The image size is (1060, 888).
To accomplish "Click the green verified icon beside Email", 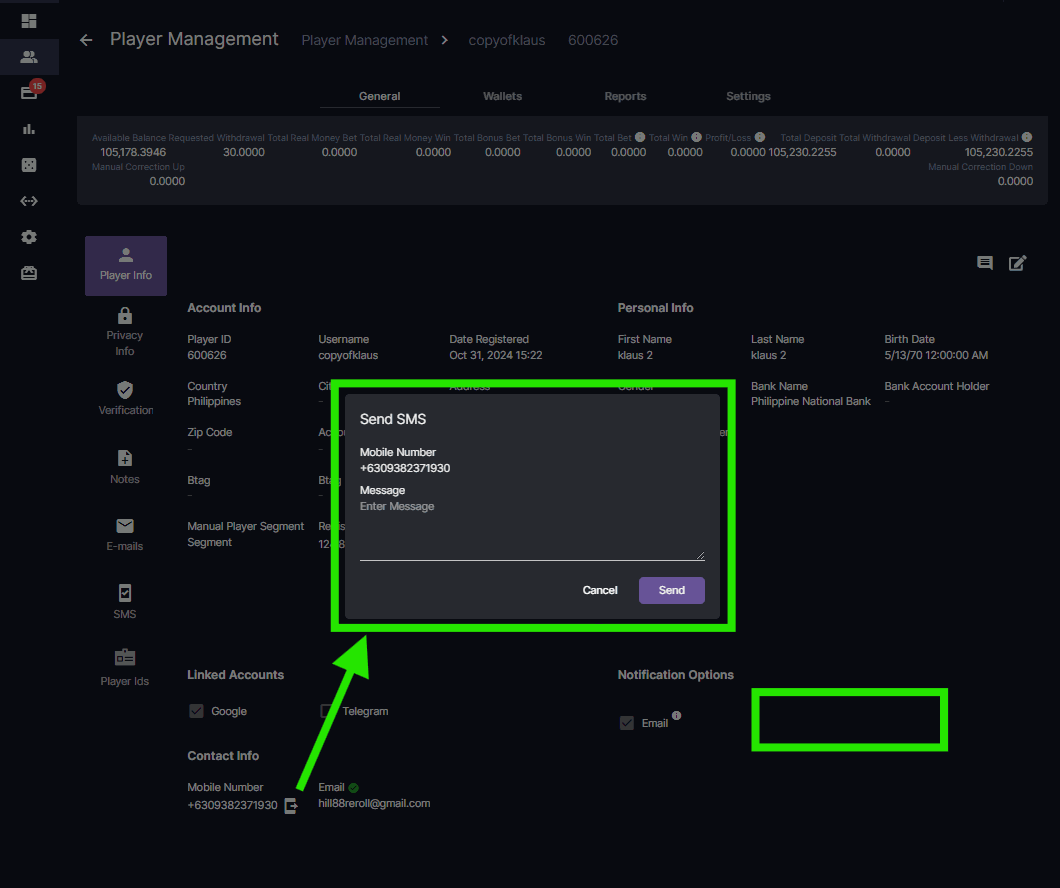I will 354,788.
